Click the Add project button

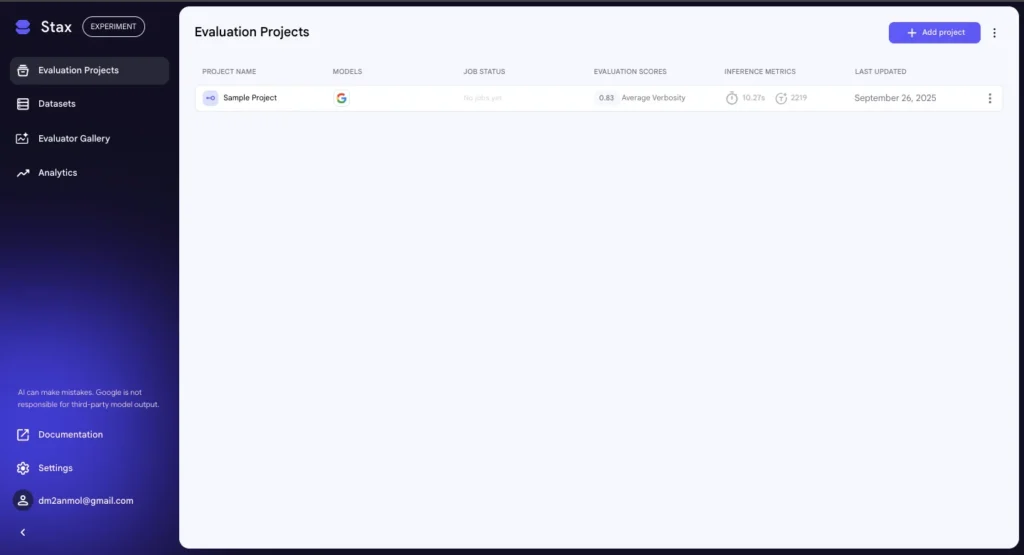935,33
